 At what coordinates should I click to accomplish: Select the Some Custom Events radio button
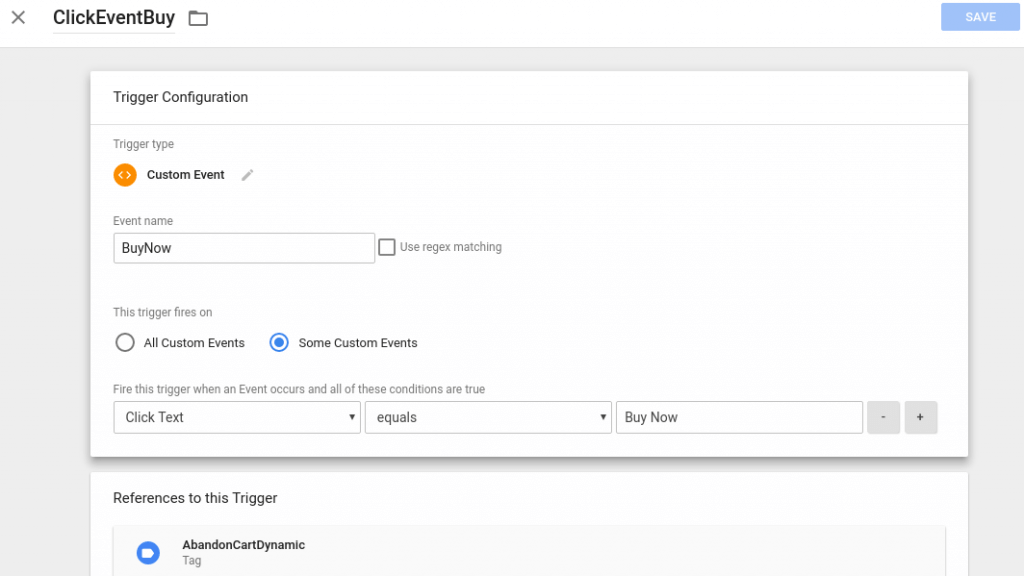[x=279, y=343]
